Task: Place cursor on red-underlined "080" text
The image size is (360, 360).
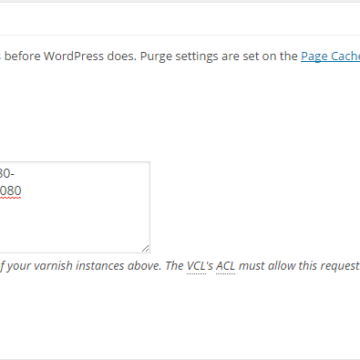Action: click(x=11, y=191)
